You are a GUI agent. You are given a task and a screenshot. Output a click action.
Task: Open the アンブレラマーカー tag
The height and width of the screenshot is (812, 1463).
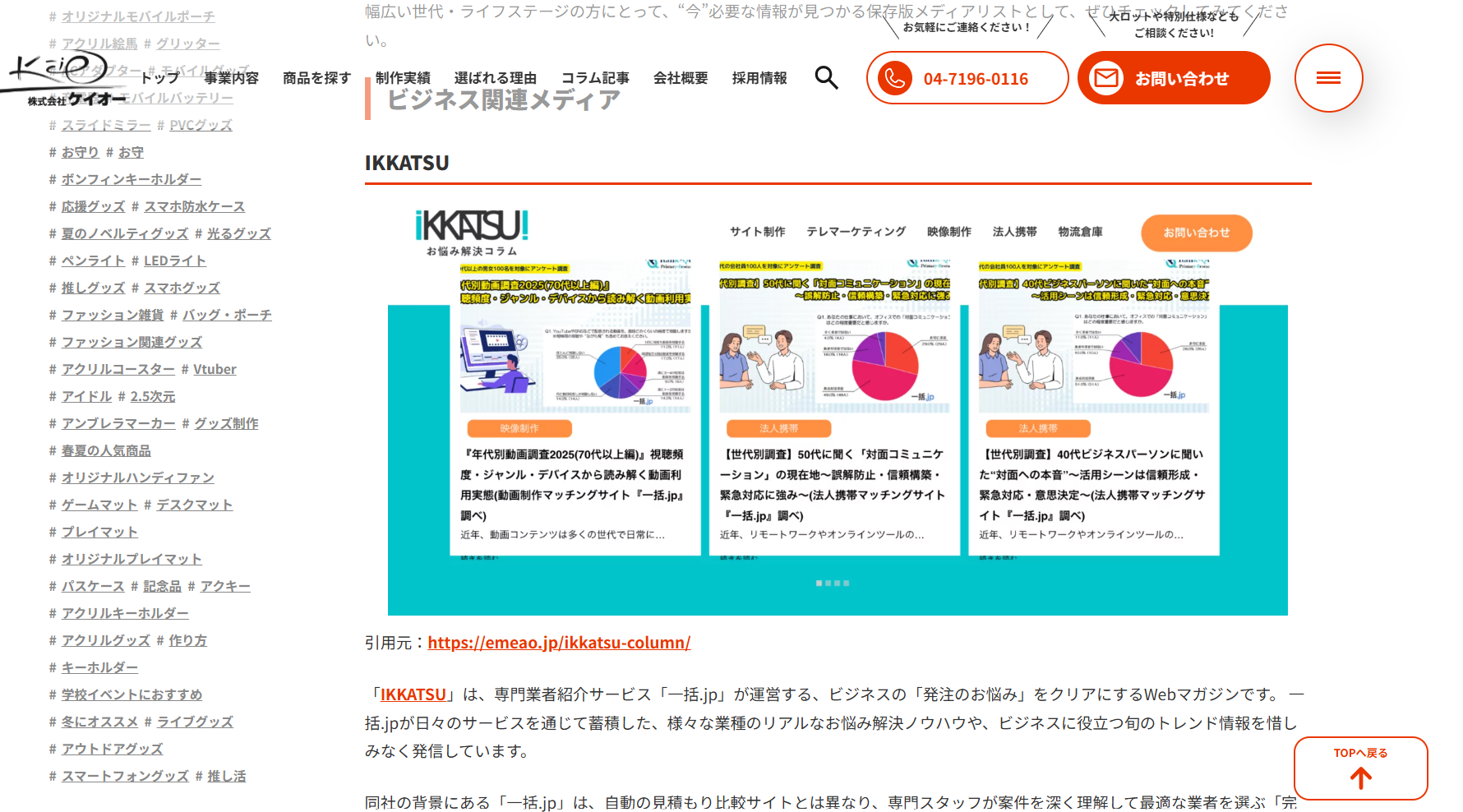118,423
